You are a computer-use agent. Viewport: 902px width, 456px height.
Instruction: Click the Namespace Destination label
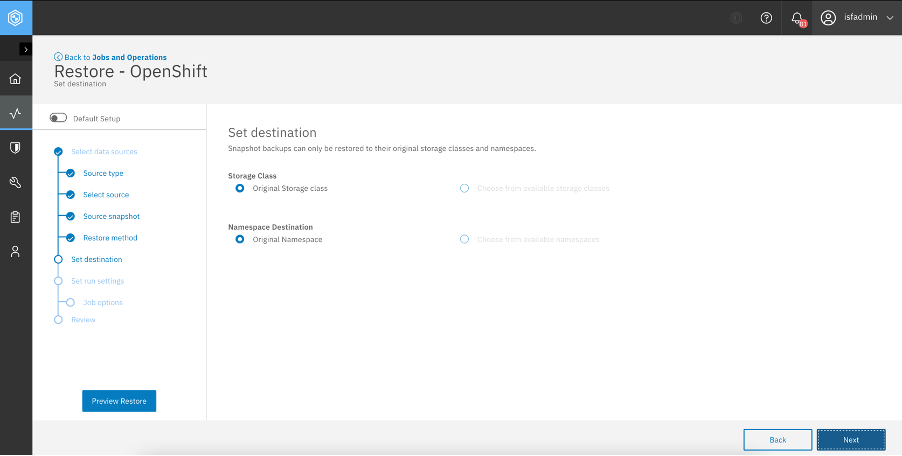pyautogui.click(x=270, y=227)
